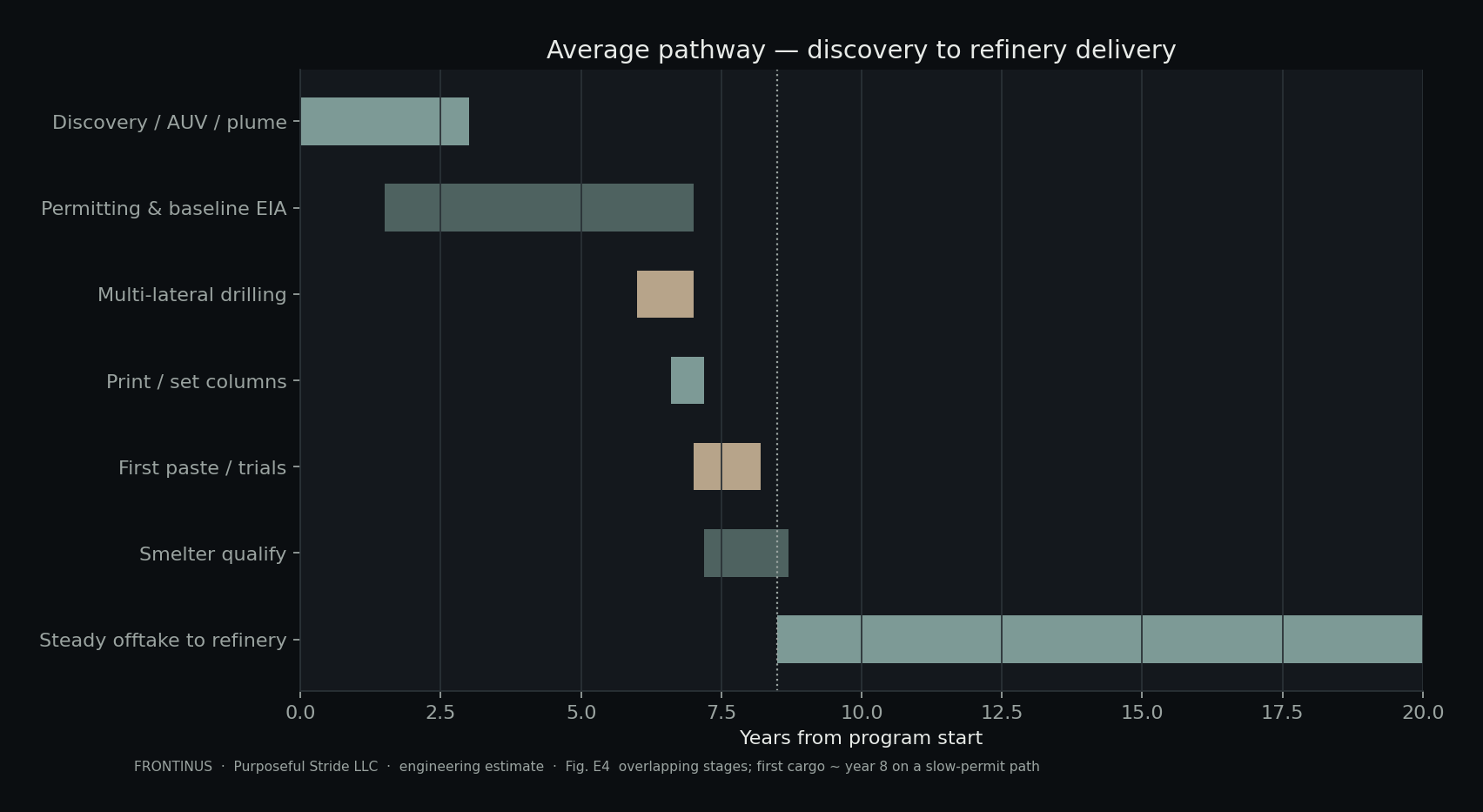Image resolution: width=1483 pixels, height=812 pixels.
Task: Click the Discovery / AUV / plume bar
Action: 385,122
